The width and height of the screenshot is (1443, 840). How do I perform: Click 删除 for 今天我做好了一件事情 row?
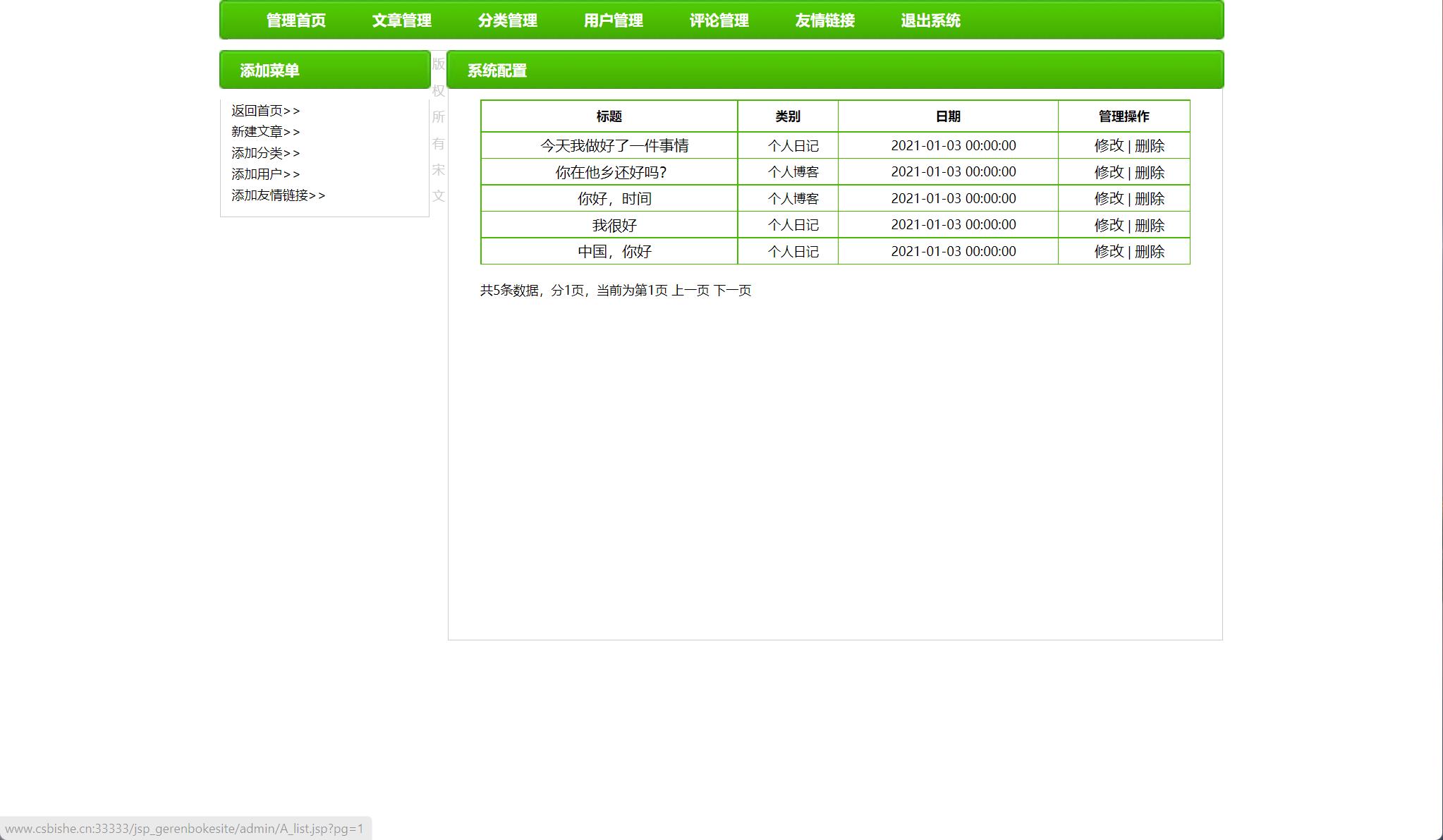1150,146
